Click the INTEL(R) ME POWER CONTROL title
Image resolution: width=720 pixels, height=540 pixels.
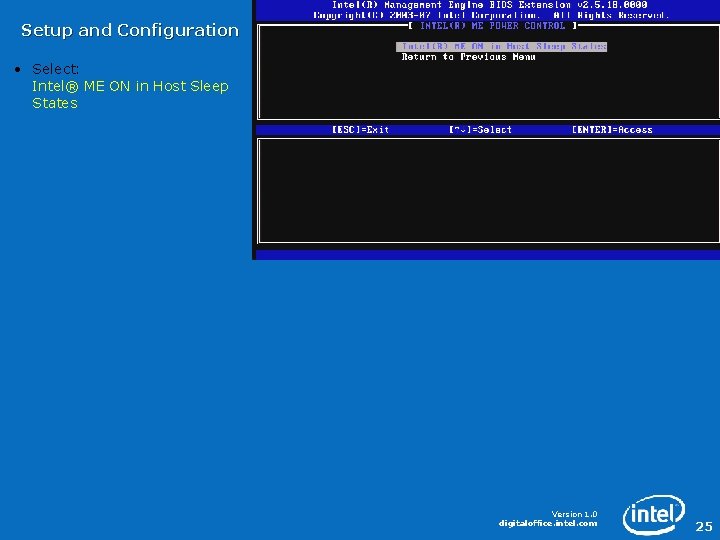pos(492,26)
